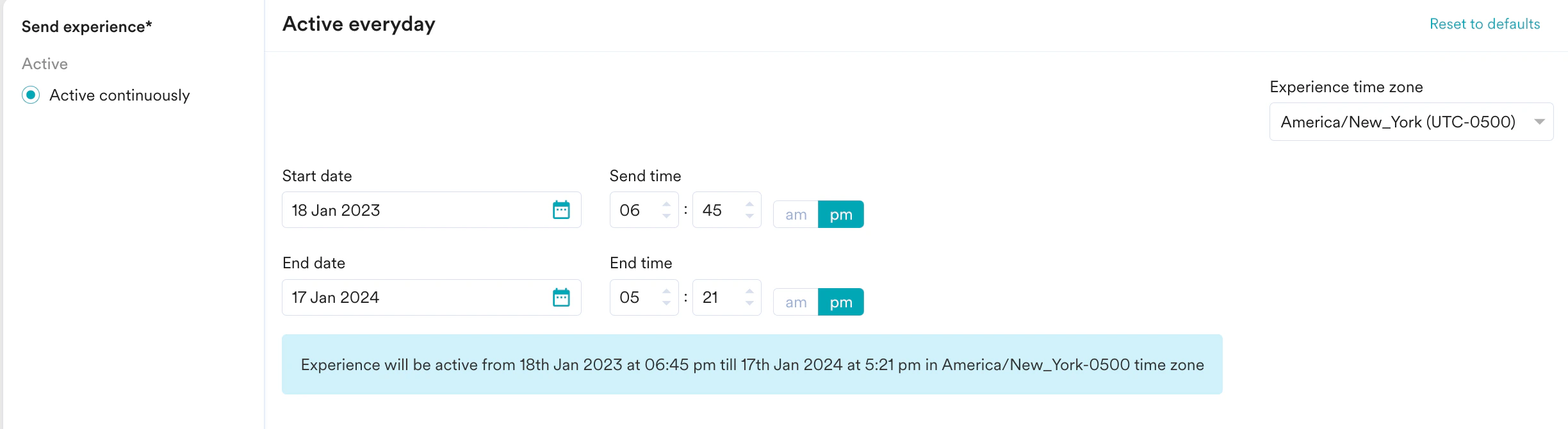
Task: Open the End date calendar picker
Action: (x=562, y=296)
